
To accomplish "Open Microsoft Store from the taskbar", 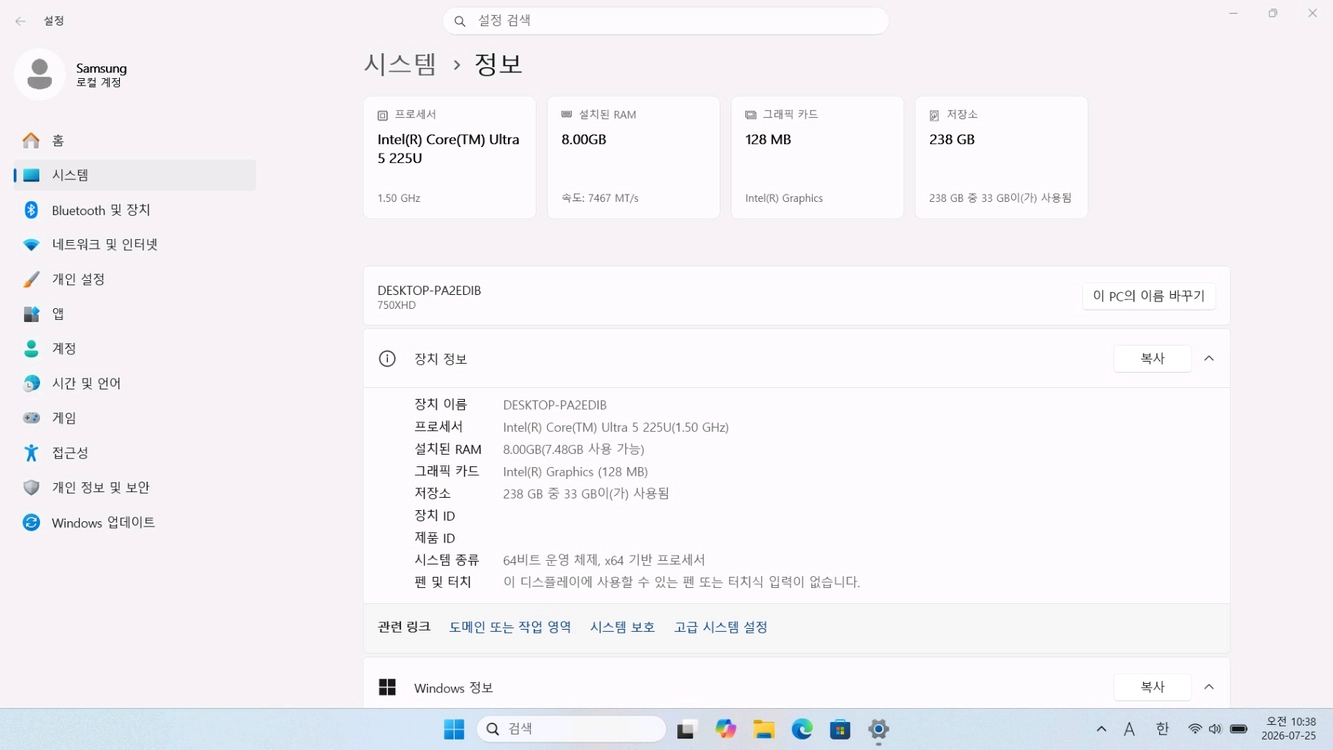I will pyautogui.click(x=840, y=729).
